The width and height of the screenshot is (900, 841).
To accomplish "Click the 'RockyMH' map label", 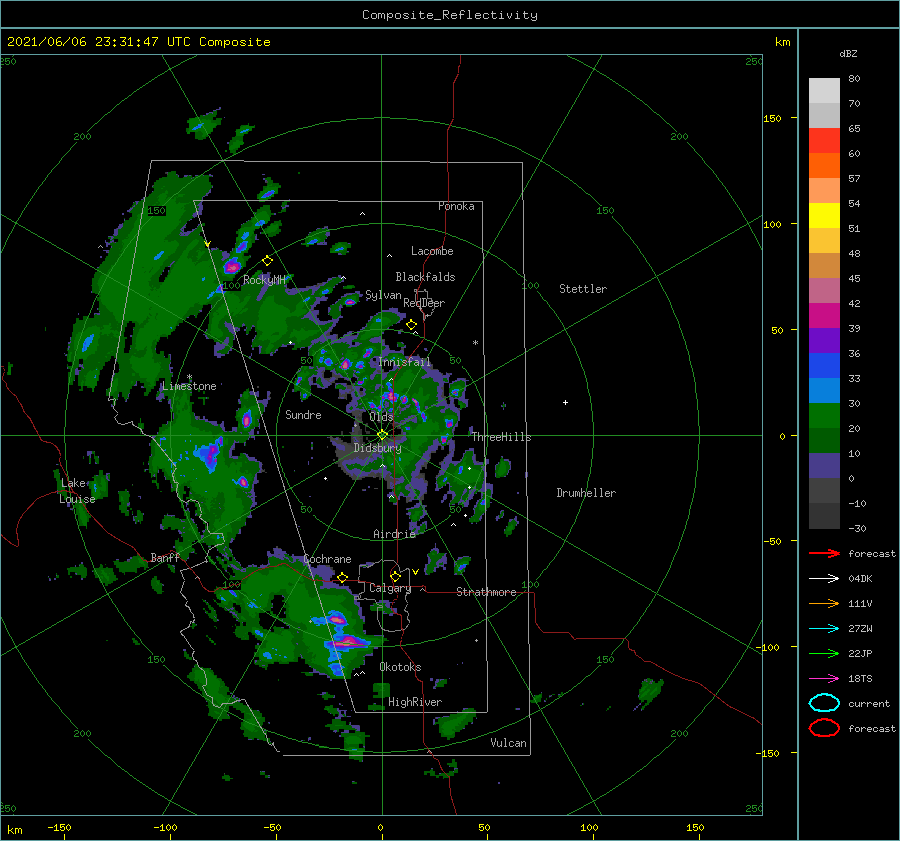I will point(264,280).
